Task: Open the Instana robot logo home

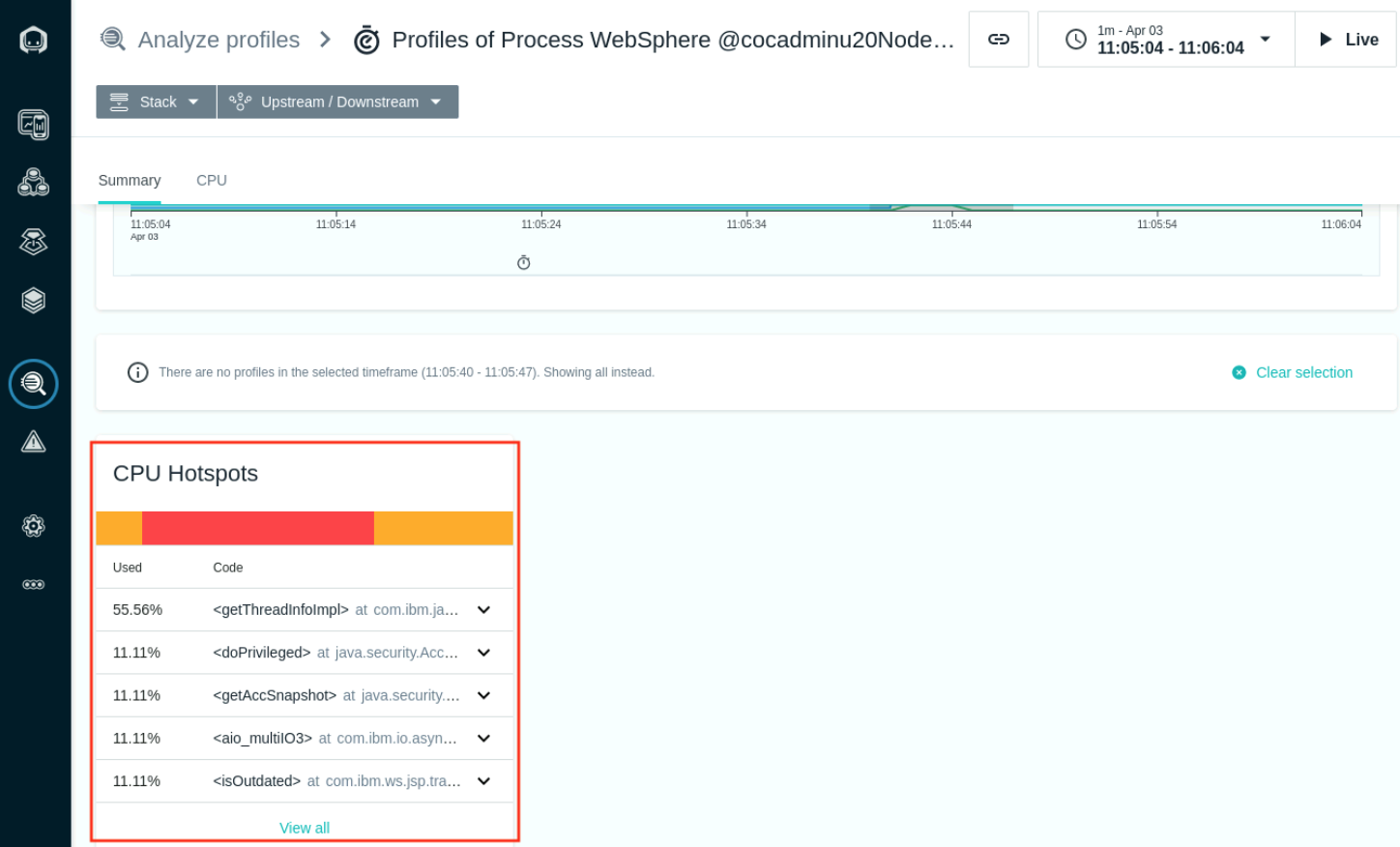Action: click(34, 40)
